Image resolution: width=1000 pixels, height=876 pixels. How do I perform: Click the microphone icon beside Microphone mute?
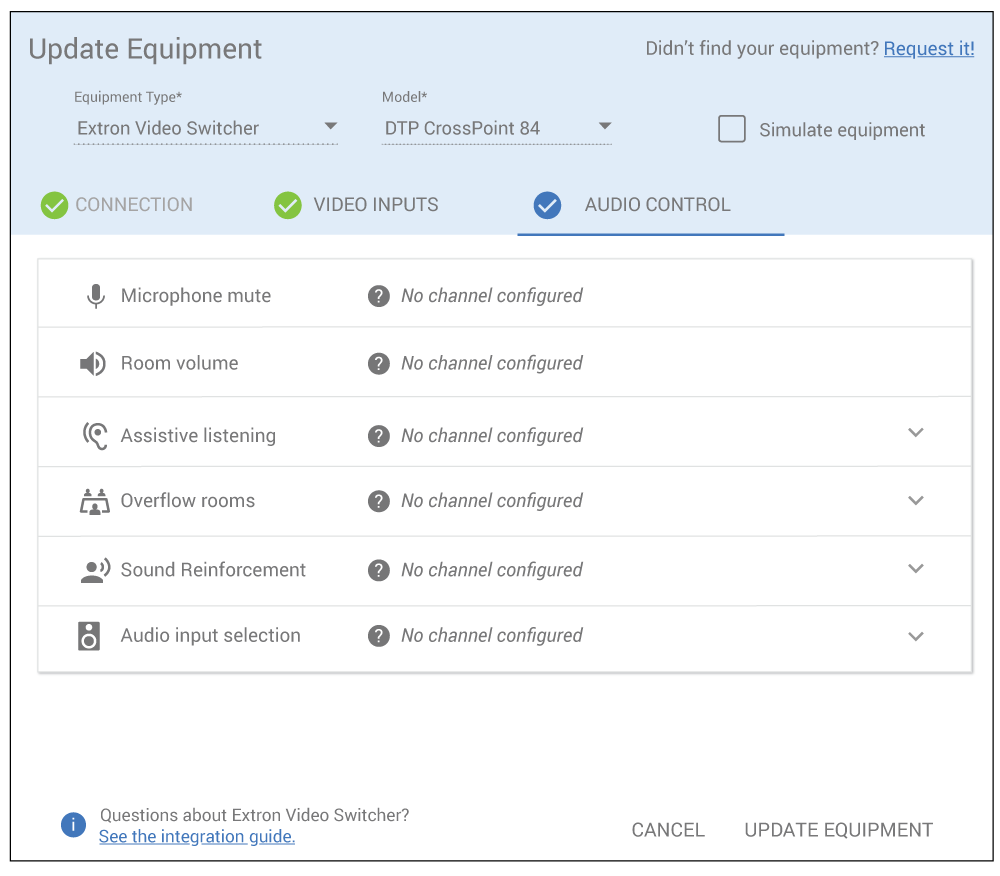[x=96, y=296]
